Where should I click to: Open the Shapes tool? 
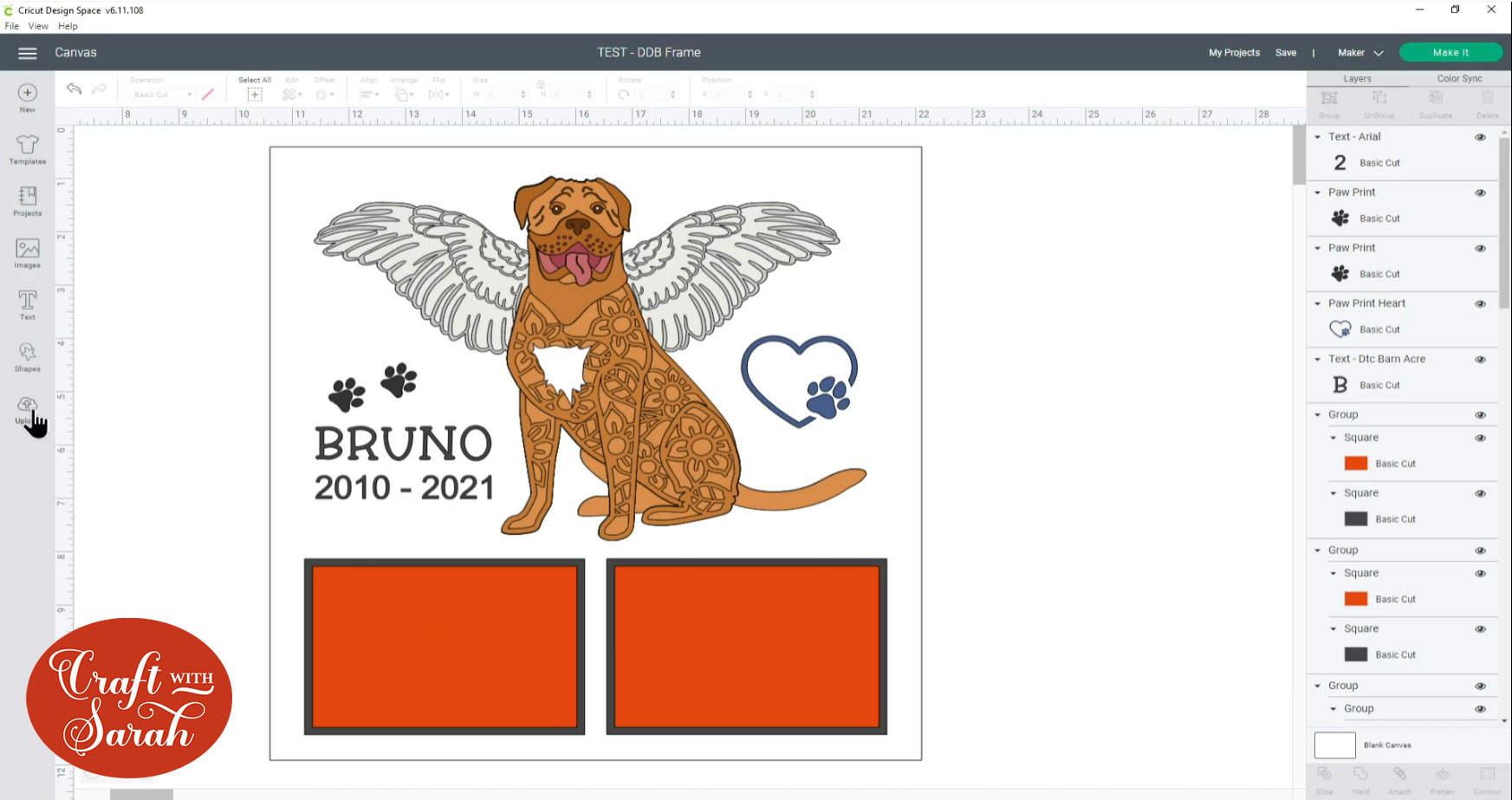[28, 357]
